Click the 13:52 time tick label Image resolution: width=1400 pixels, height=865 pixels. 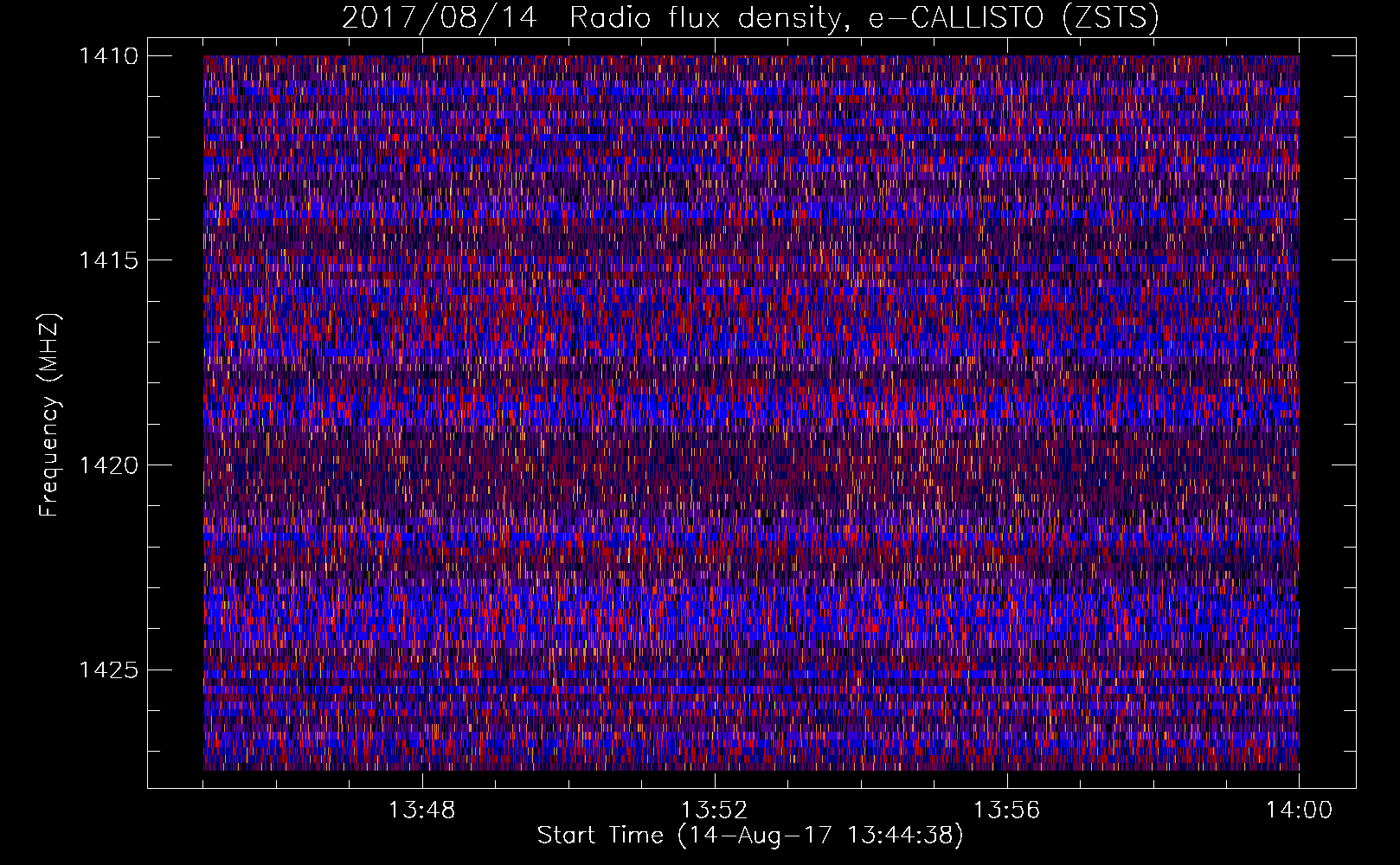coord(714,811)
